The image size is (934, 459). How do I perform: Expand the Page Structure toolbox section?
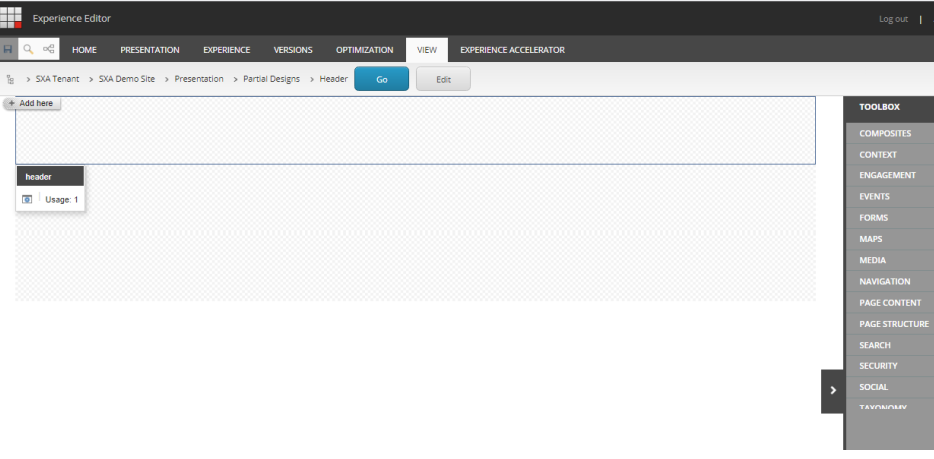click(893, 324)
